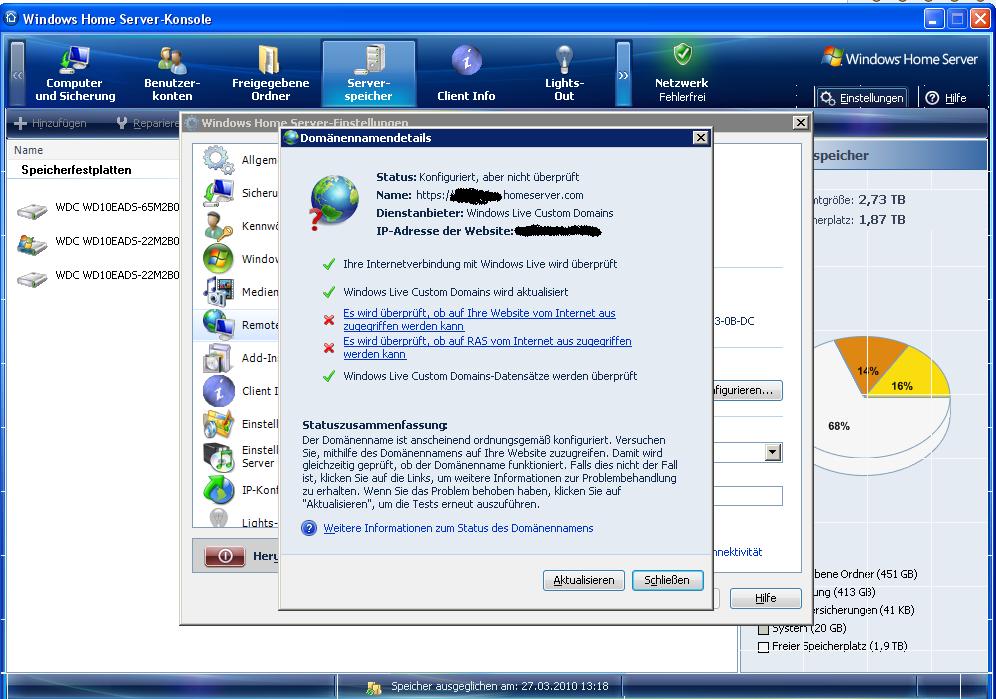Viewport: 996px width, 699px height.
Task: Open Hilfe in the console header
Action: 946,98
